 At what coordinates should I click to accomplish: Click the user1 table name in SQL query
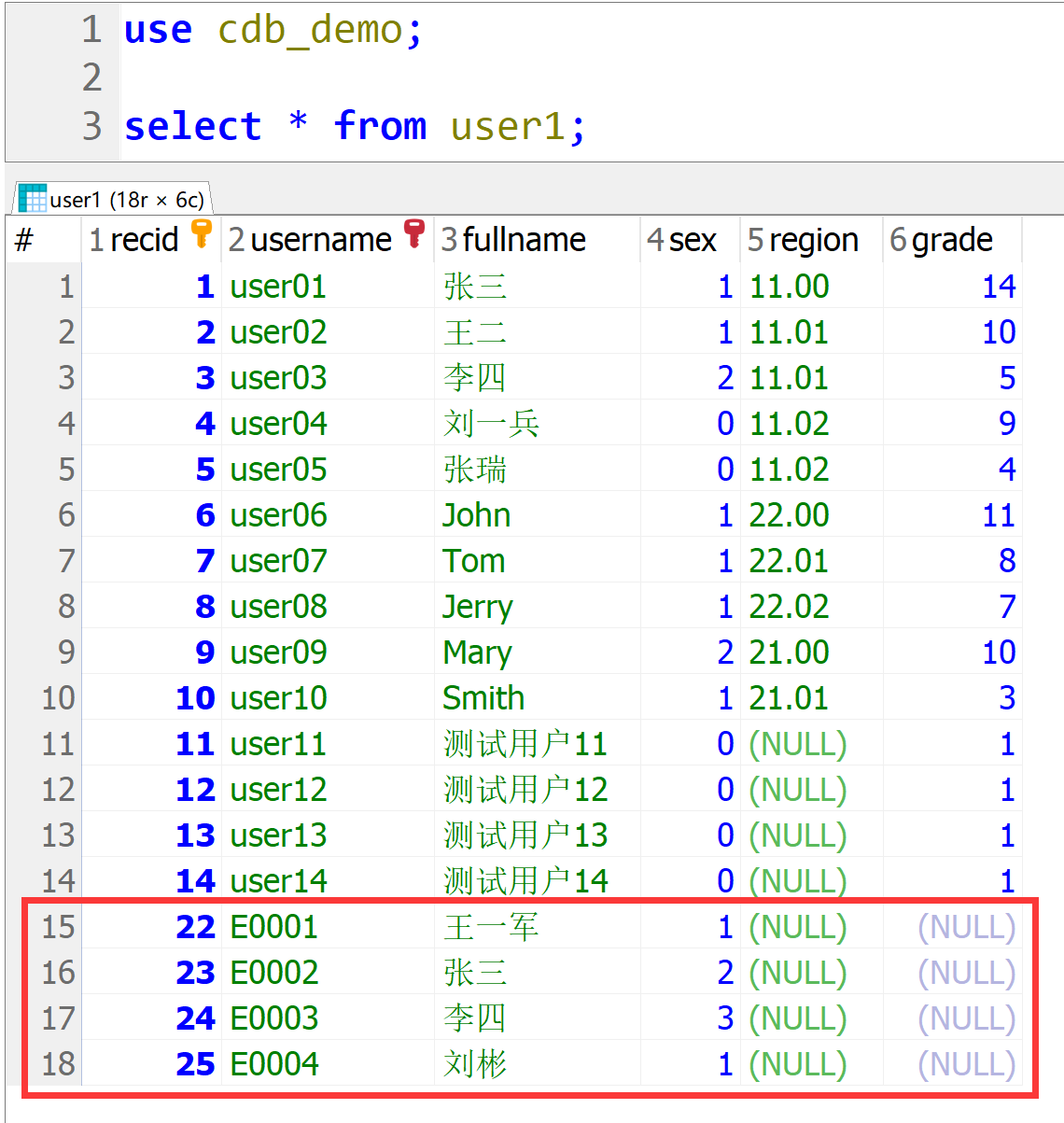(x=508, y=126)
